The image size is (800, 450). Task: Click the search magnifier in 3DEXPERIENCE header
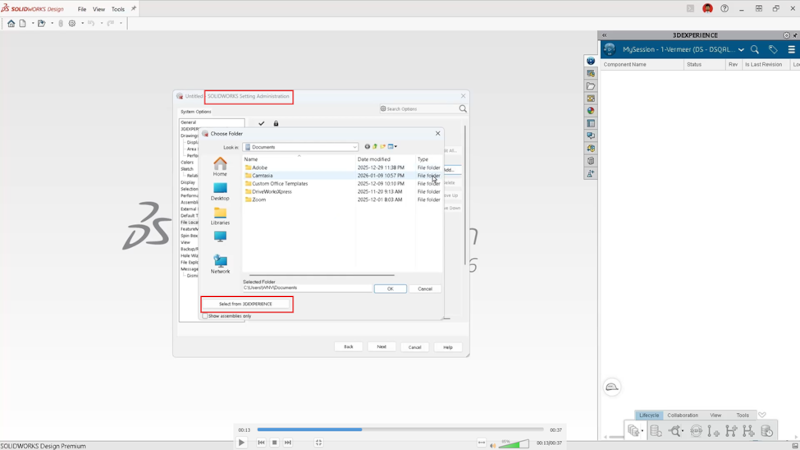(x=755, y=49)
